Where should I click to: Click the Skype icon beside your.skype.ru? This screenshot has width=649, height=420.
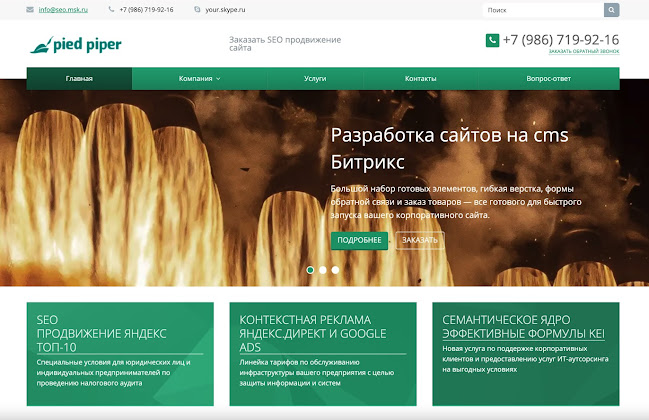tap(197, 9)
